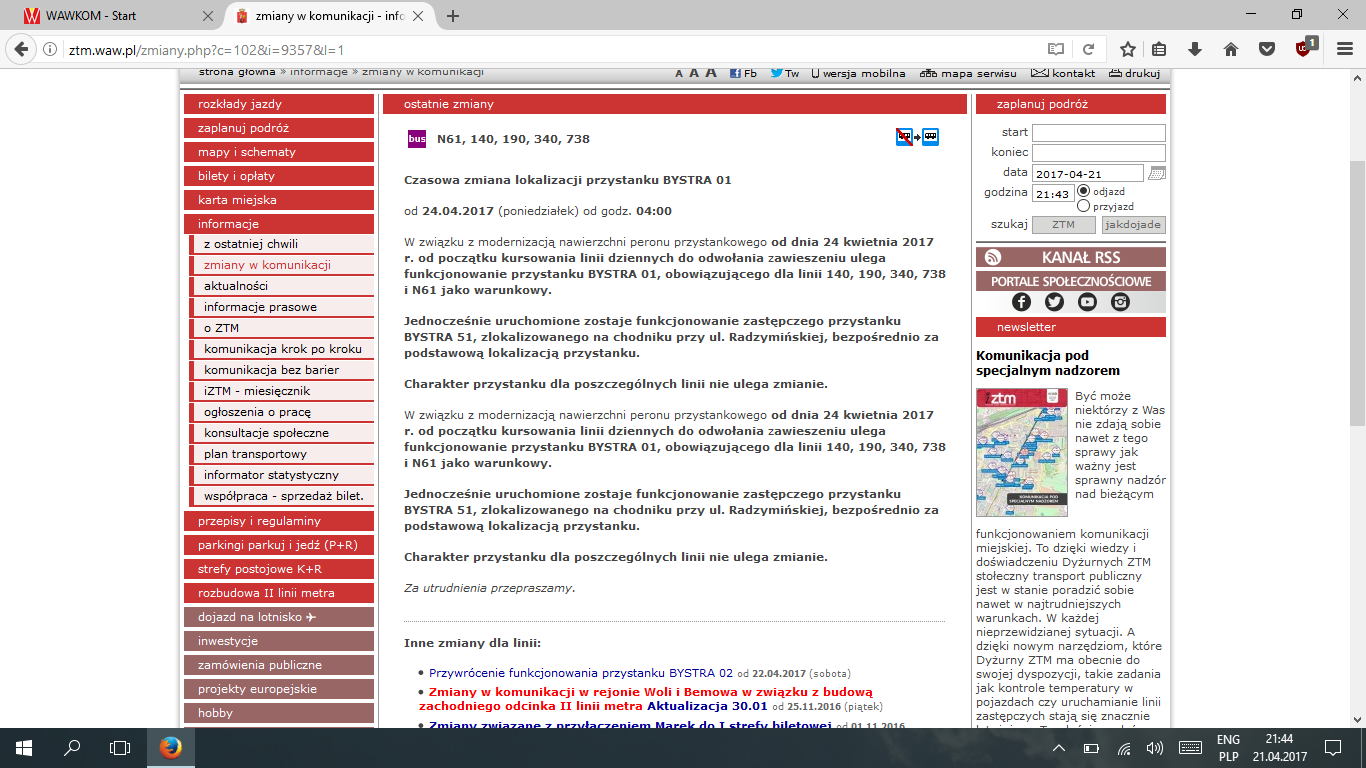Open Przywrócenie funkcjonowania przystanku BYSTRA 02 link
Image resolution: width=1366 pixels, height=768 pixels.
coord(580,673)
